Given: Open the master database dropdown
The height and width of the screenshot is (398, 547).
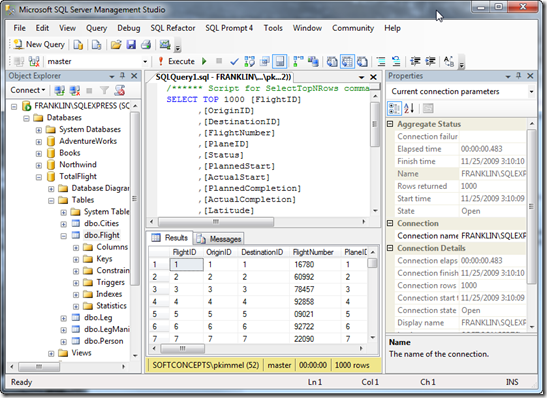Looking at the screenshot, I should pos(145,62).
